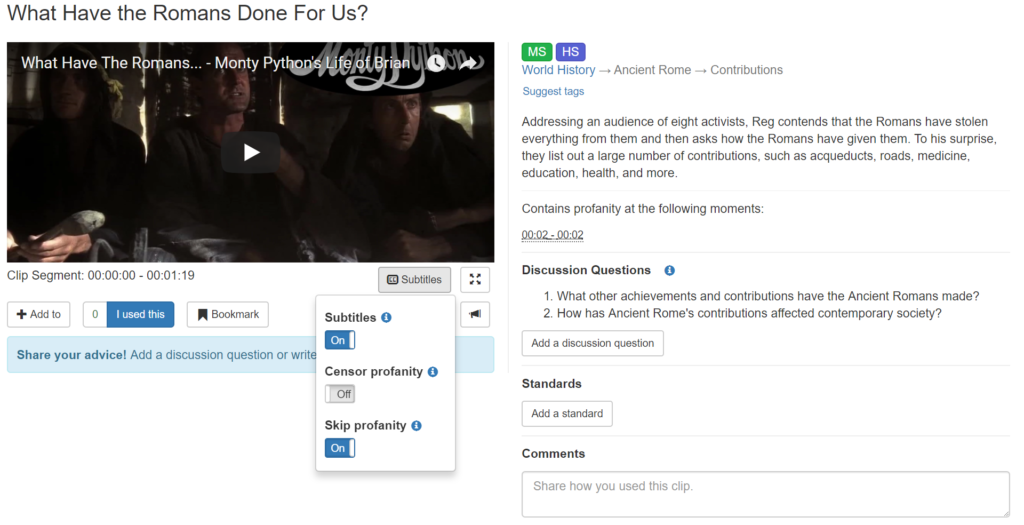1024x525 pixels.
Task: Click the Contributions breadcrumb text
Action: [x=746, y=70]
